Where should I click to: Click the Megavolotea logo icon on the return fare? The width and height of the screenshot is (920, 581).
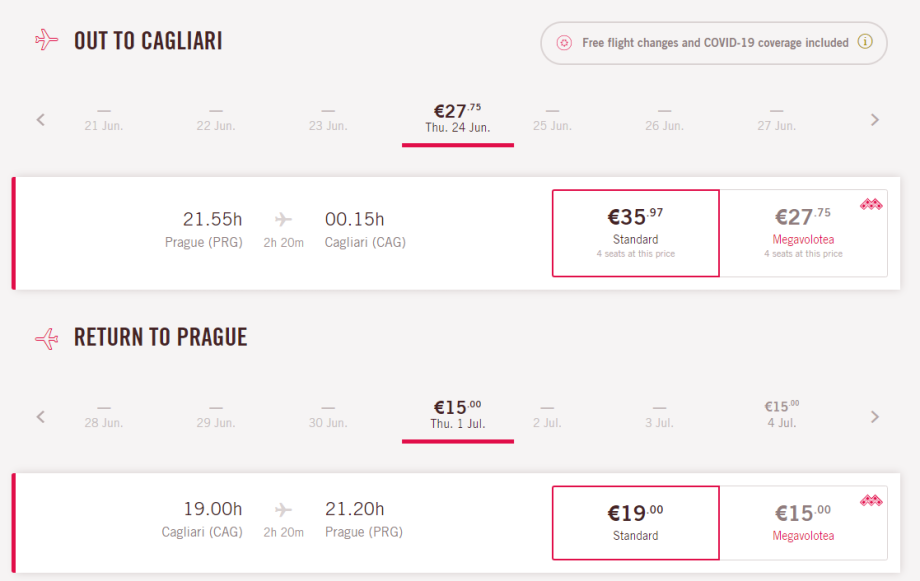871,501
